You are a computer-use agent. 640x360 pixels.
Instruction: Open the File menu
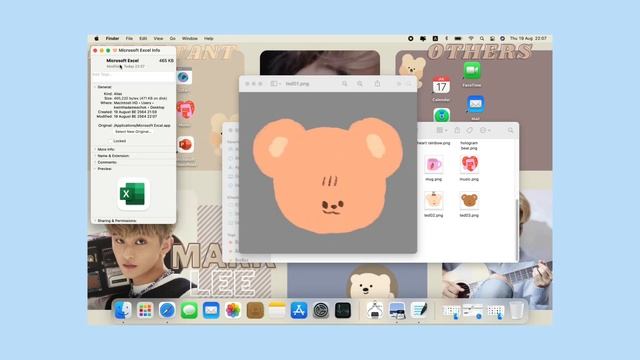tap(129, 38)
